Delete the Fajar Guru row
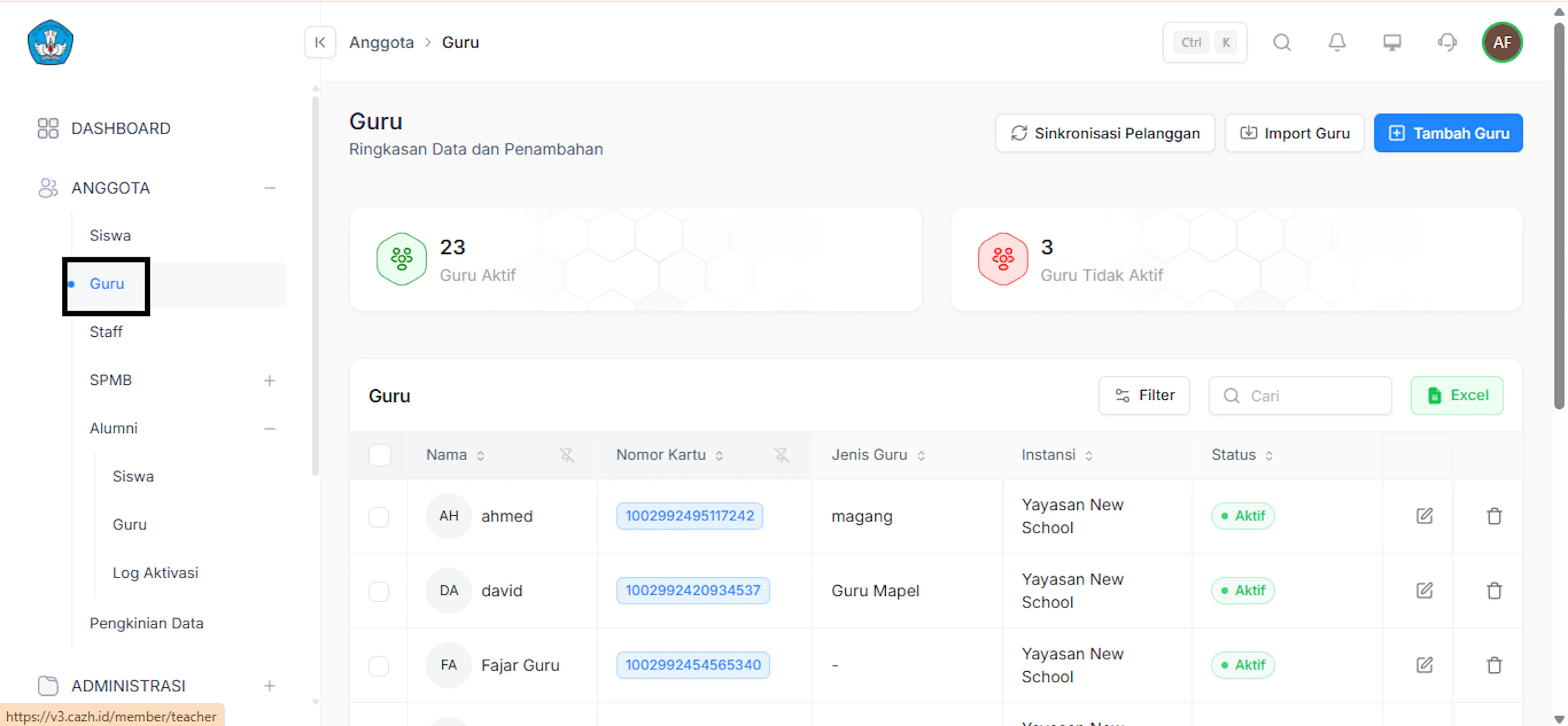 tap(1494, 665)
